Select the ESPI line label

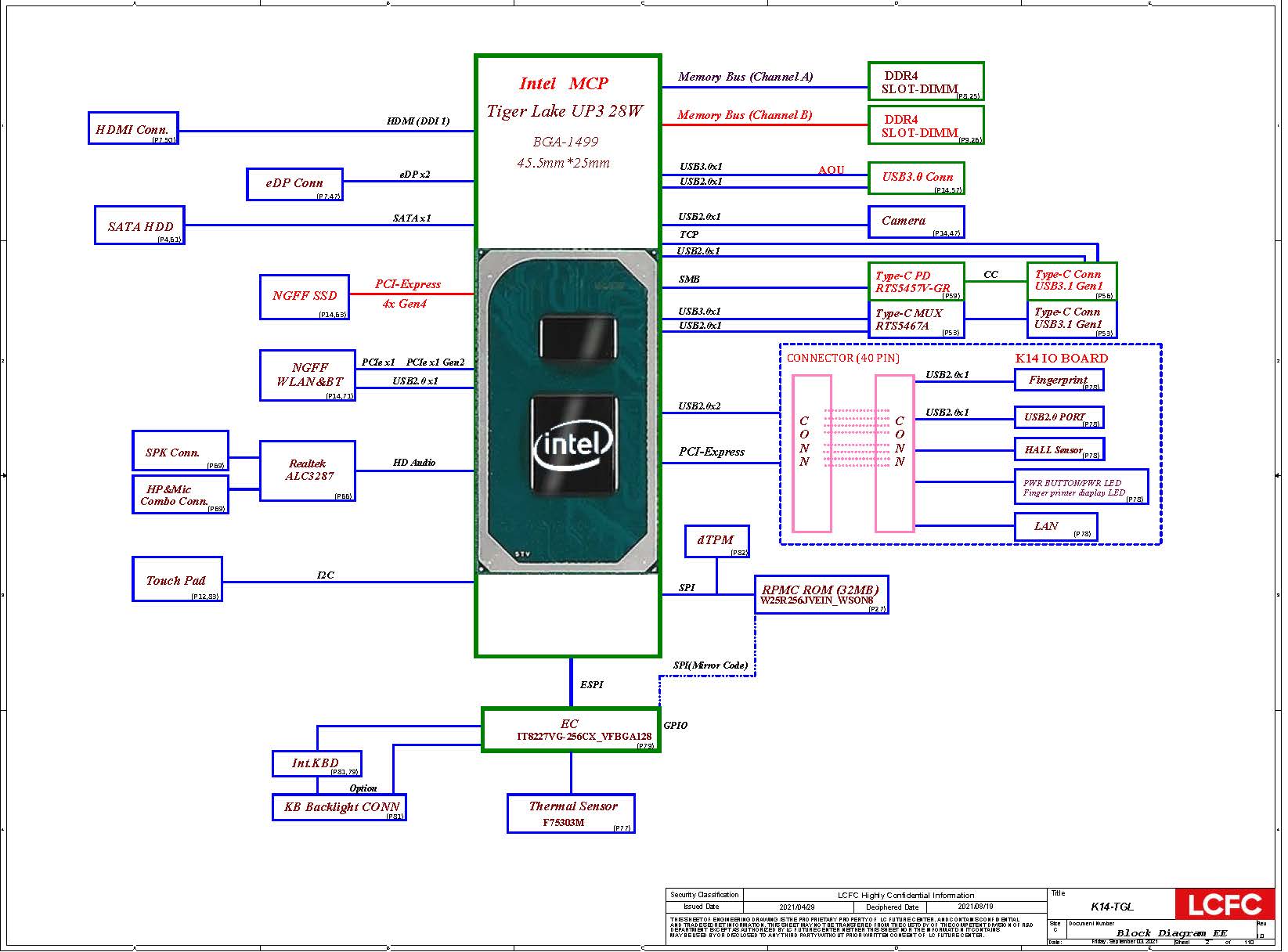click(592, 685)
